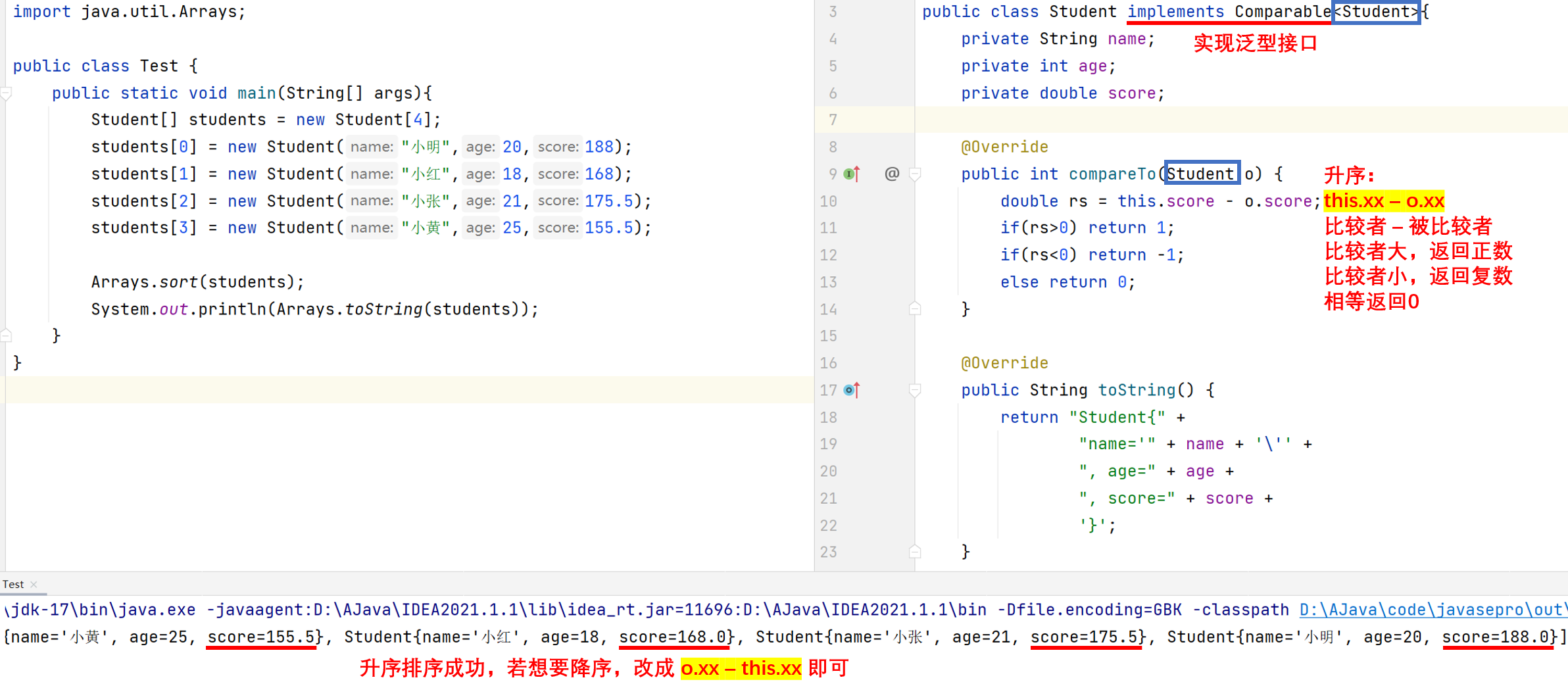Open the D:\AJava\code\javasepro\out classpath link
Viewport: 1568px width, 684px height.
click(x=1433, y=610)
